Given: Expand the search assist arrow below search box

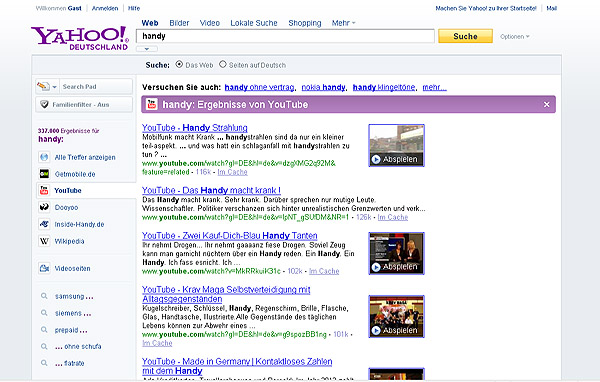Looking at the screenshot, I should point(147,49).
